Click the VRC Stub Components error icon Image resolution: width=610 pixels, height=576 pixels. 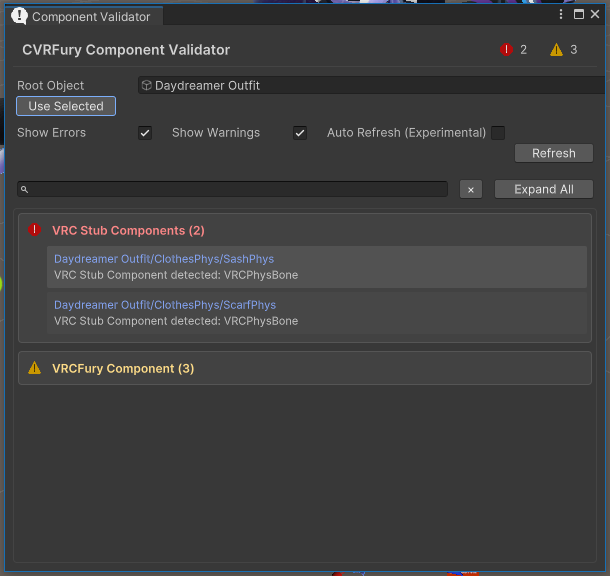[x=35, y=230]
